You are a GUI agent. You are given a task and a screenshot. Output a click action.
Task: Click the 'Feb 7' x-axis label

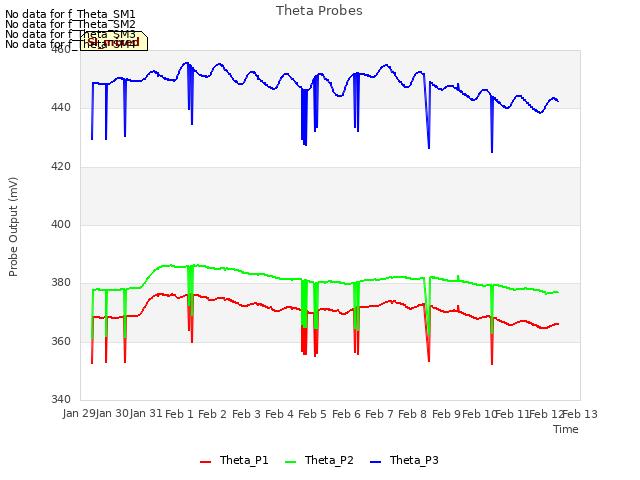pyautogui.click(x=379, y=414)
